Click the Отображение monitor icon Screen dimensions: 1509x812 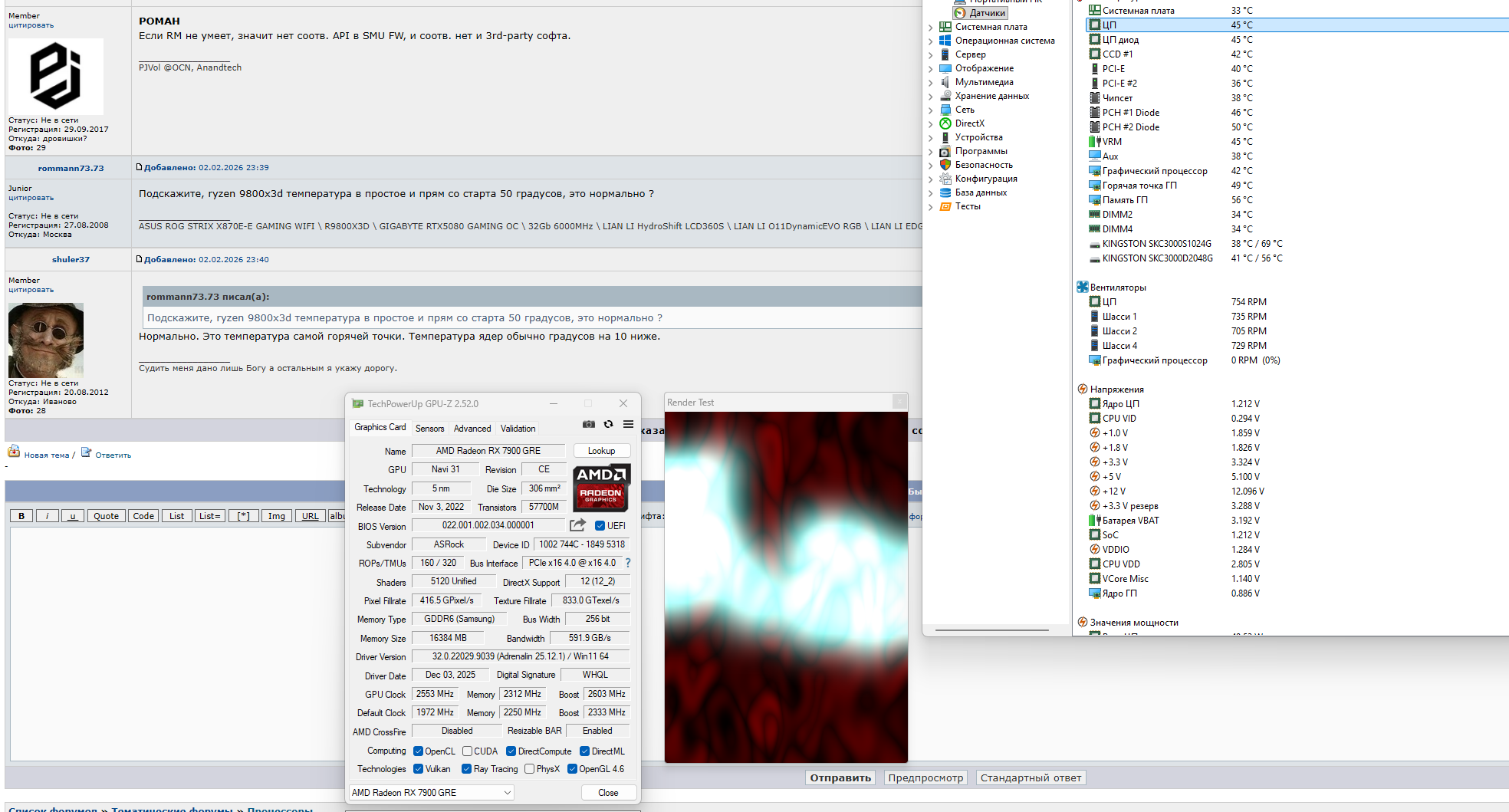click(945, 68)
